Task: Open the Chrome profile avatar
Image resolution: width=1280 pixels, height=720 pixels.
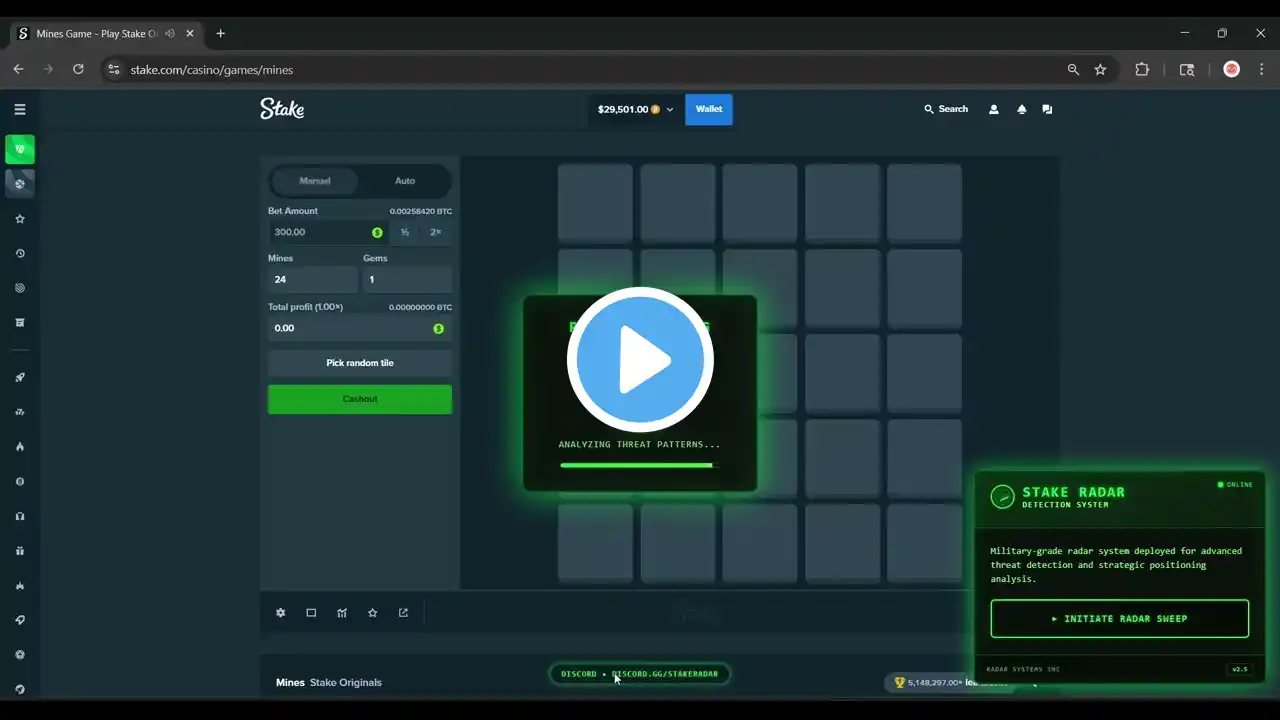Action: pyautogui.click(x=1232, y=70)
